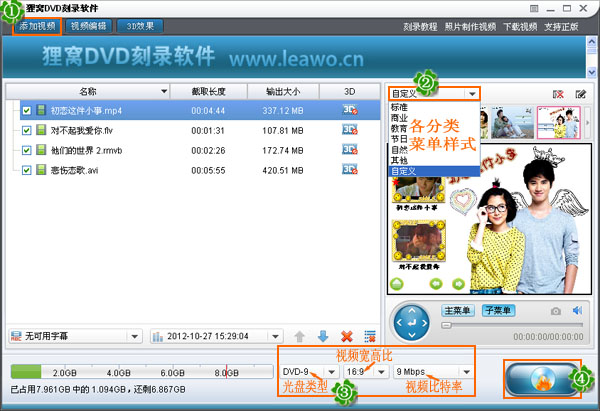Open the DVD-9 disc type dropdown
The height and width of the screenshot is (411, 600).
click(x=309, y=372)
